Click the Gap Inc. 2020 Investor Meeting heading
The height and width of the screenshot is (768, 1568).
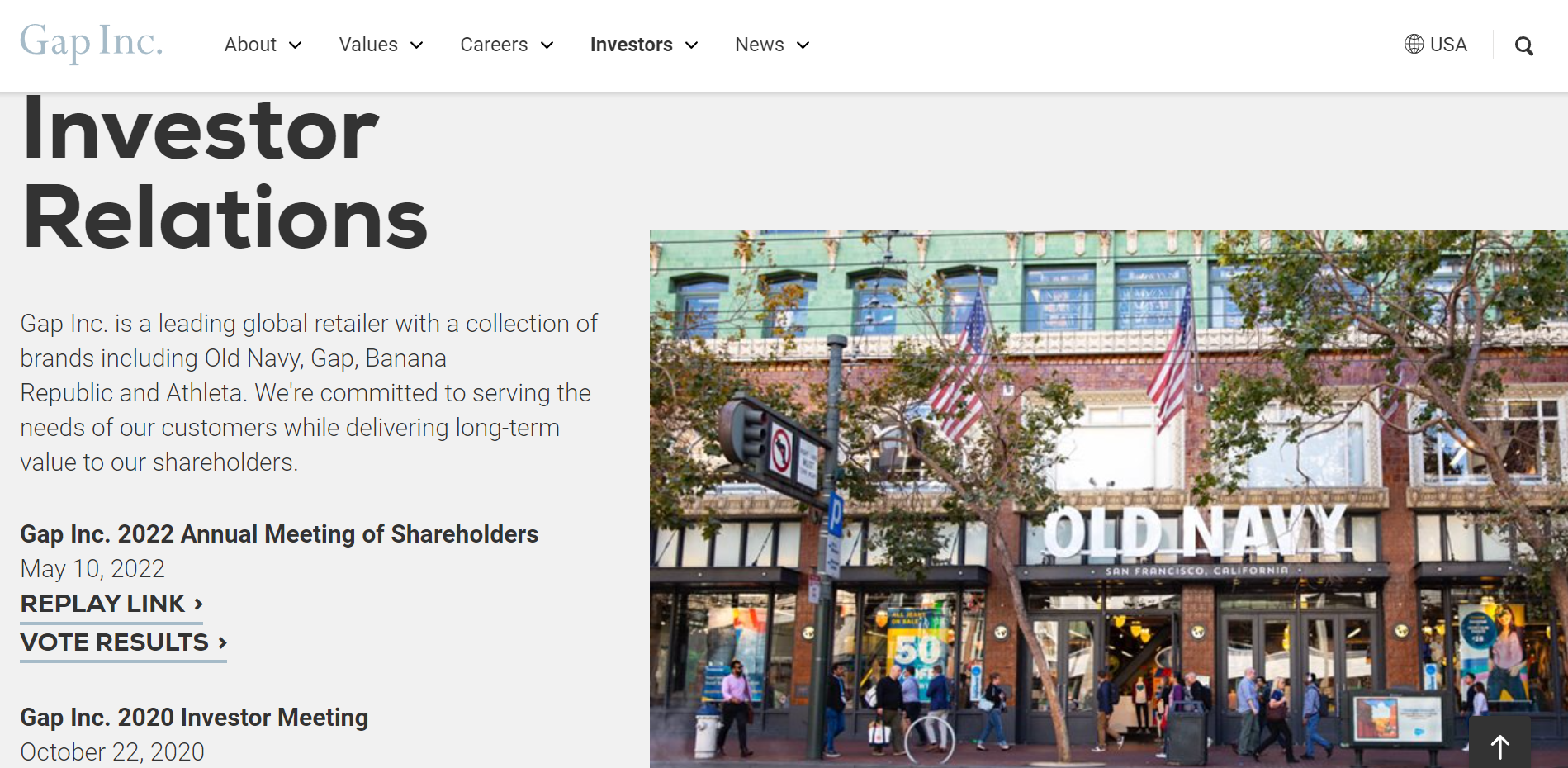[x=194, y=718]
